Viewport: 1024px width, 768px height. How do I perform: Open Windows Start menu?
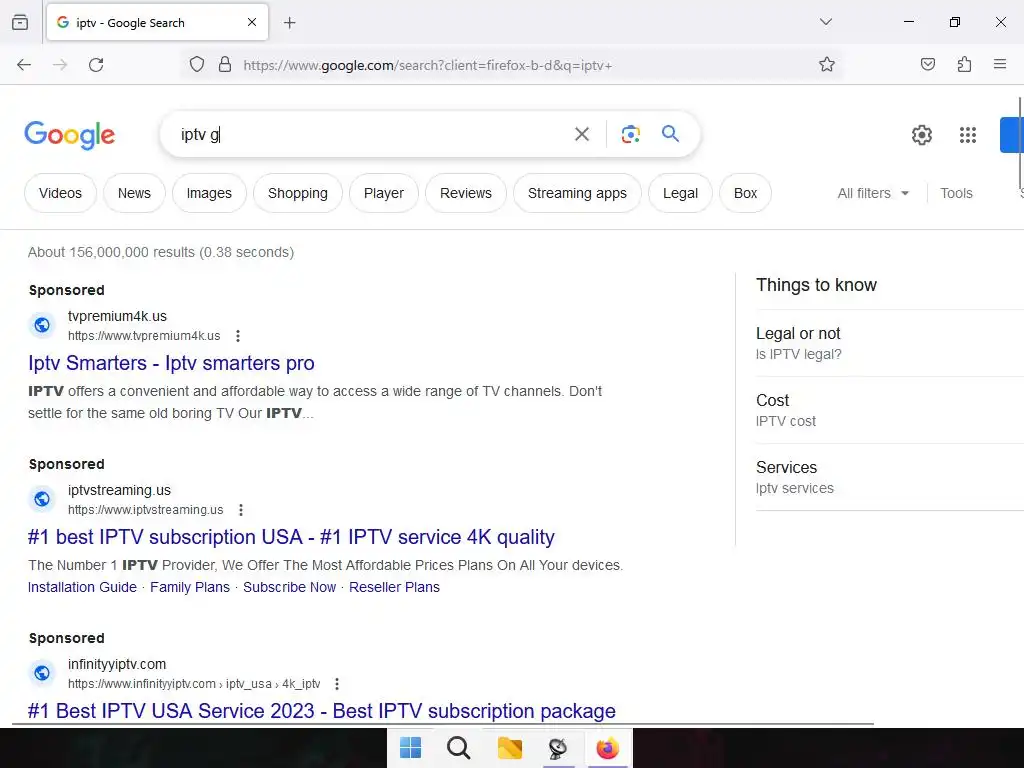coord(410,748)
